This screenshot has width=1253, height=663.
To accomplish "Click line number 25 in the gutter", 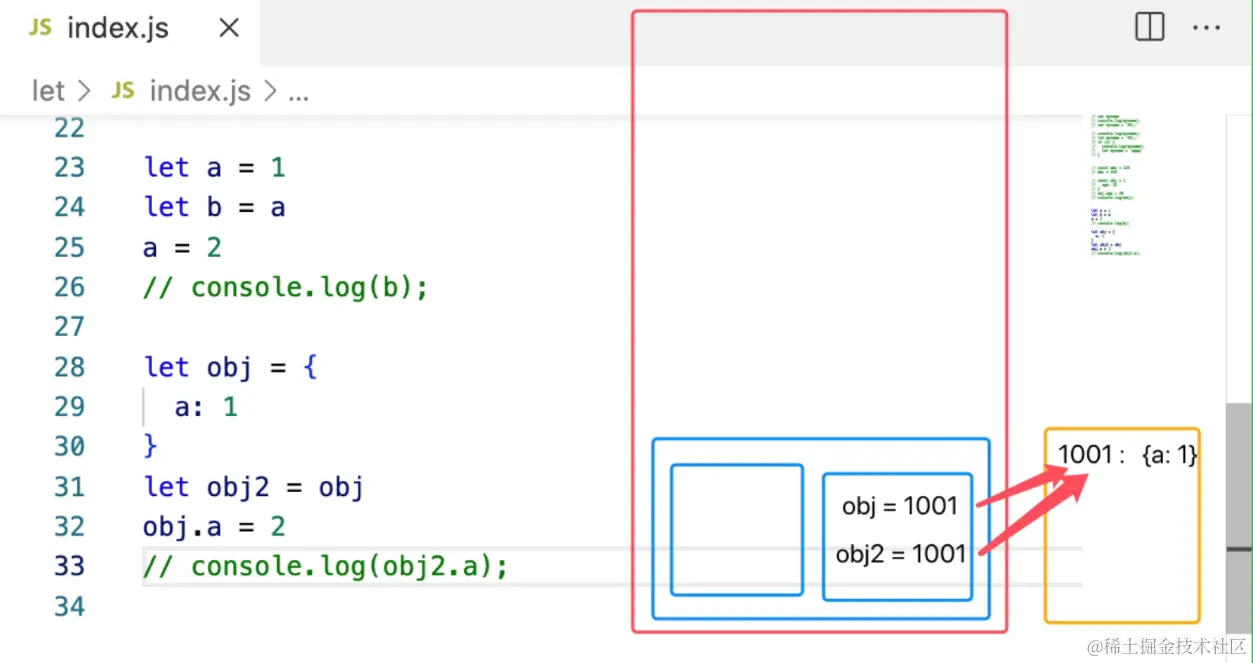I will pyautogui.click(x=69, y=247).
